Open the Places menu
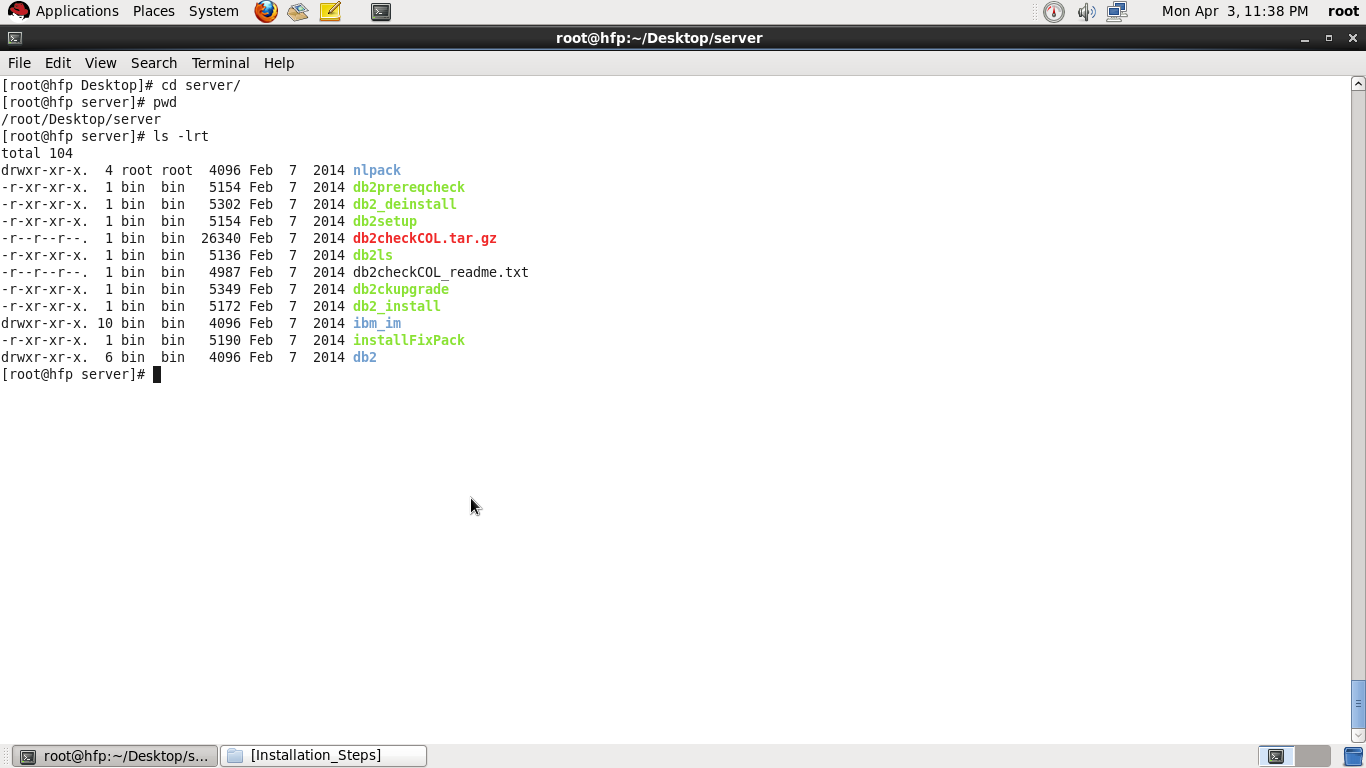Viewport: 1366px width, 768px height. coord(154,11)
